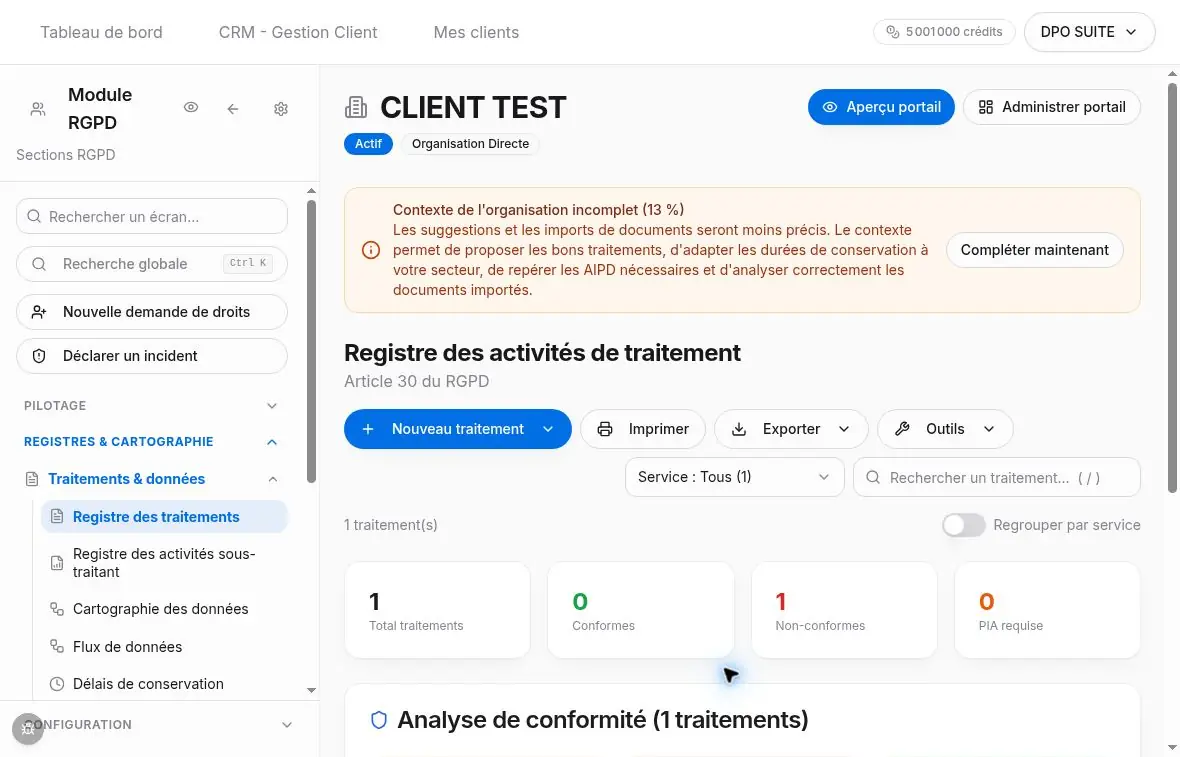Go to CRM - Gestion Client
The height and width of the screenshot is (757, 1180).
pos(298,32)
